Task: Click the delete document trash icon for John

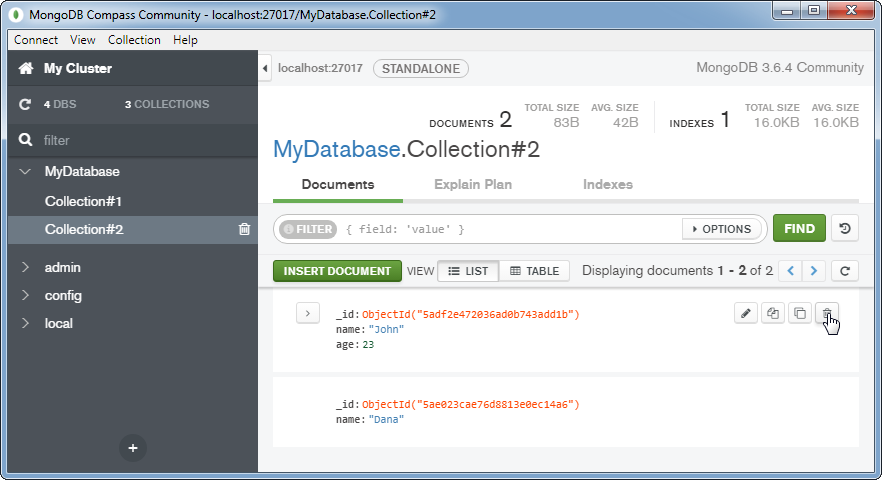Action: [x=826, y=314]
